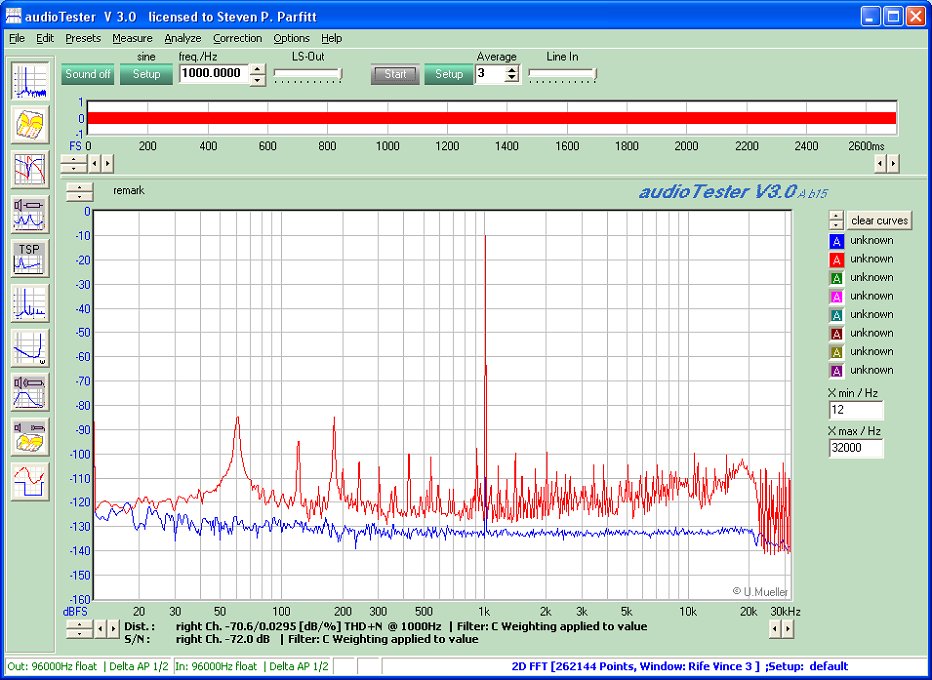Select the teal A curve slot
932x680 pixels.
[x=836, y=314]
